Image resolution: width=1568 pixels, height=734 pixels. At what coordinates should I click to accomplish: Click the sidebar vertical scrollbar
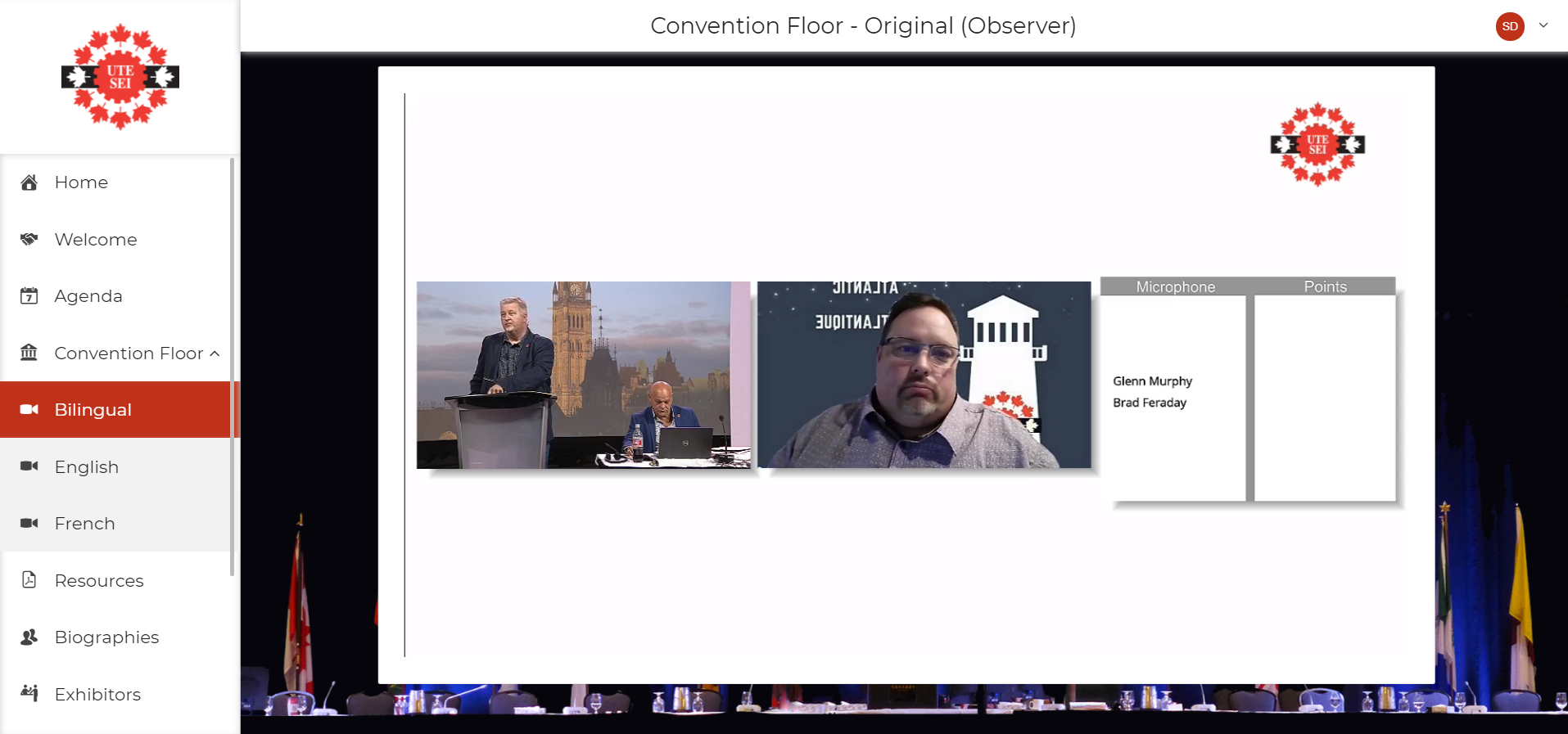[233, 367]
